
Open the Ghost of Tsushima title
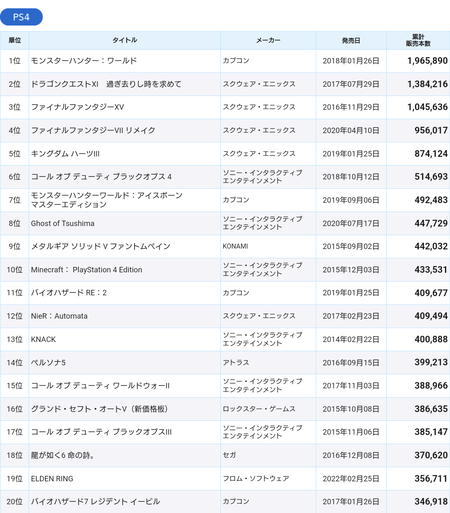(62, 223)
